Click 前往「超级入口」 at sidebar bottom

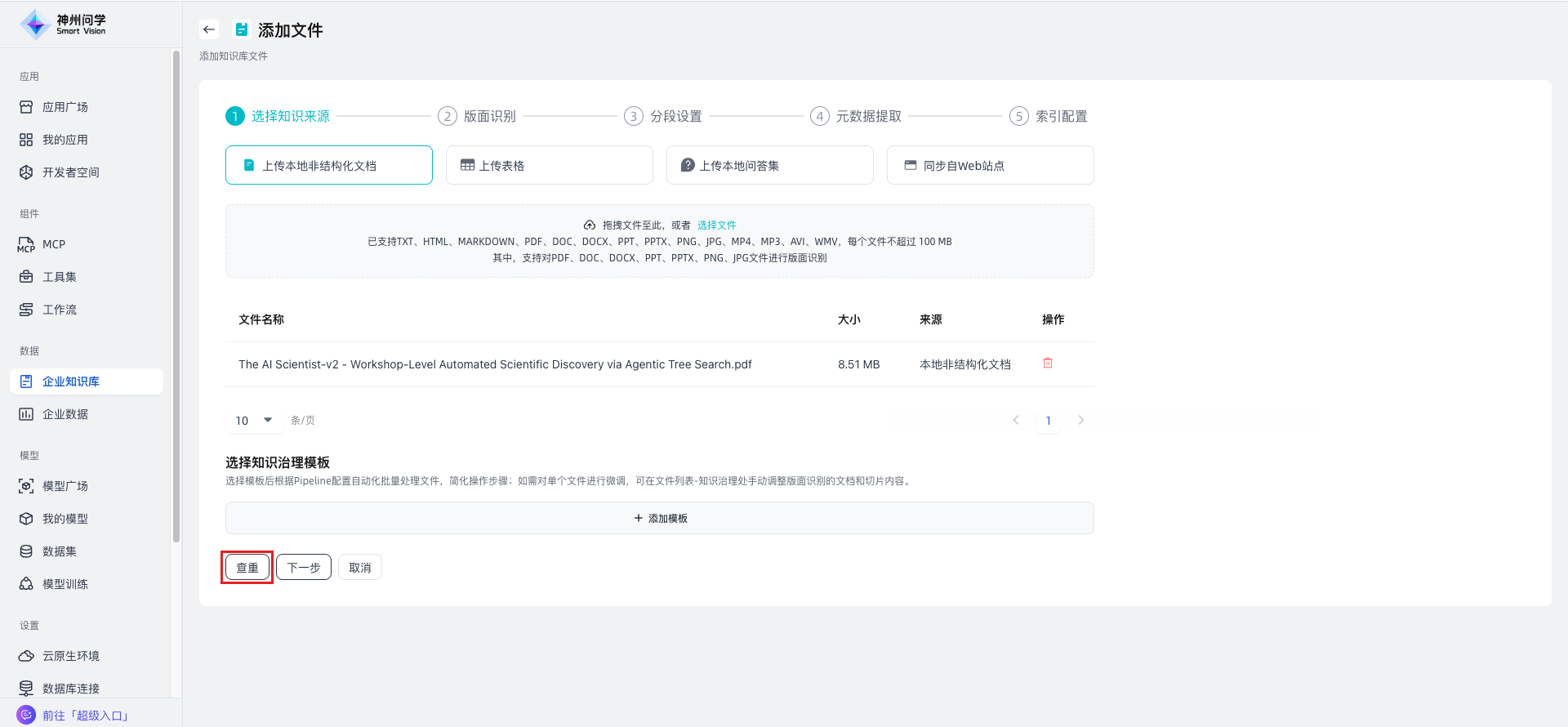(86, 715)
